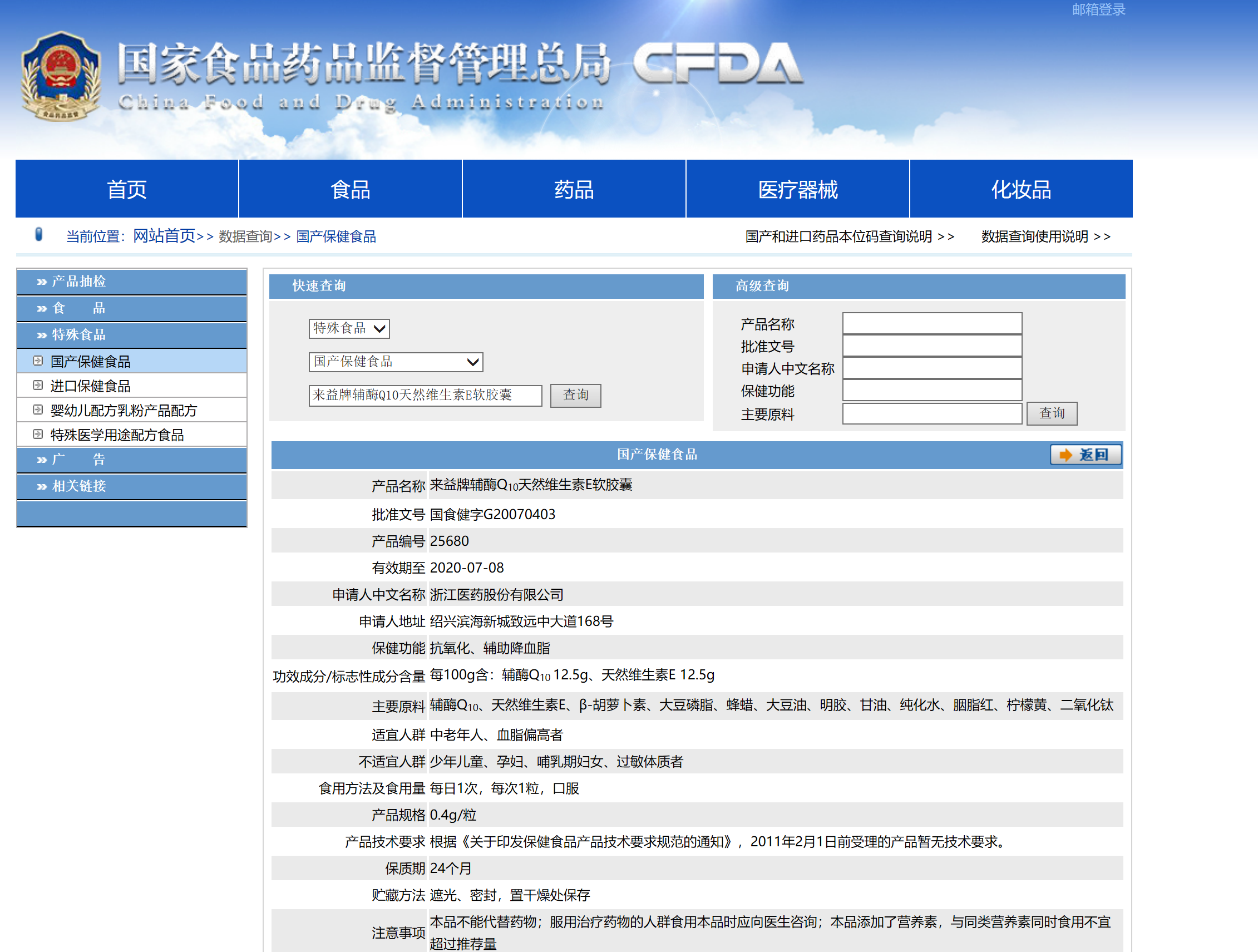1258x952 pixels.
Task: Open 国产和进口药品本位码查询说明 link
Action: point(849,236)
